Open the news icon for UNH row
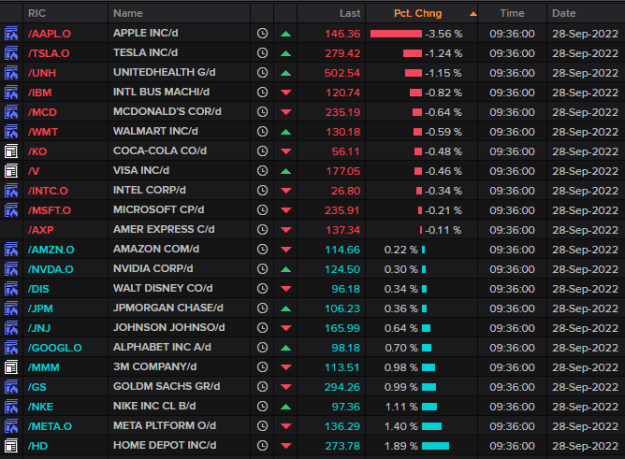The width and height of the screenshot is (625, 459). [x=11, y=73]
